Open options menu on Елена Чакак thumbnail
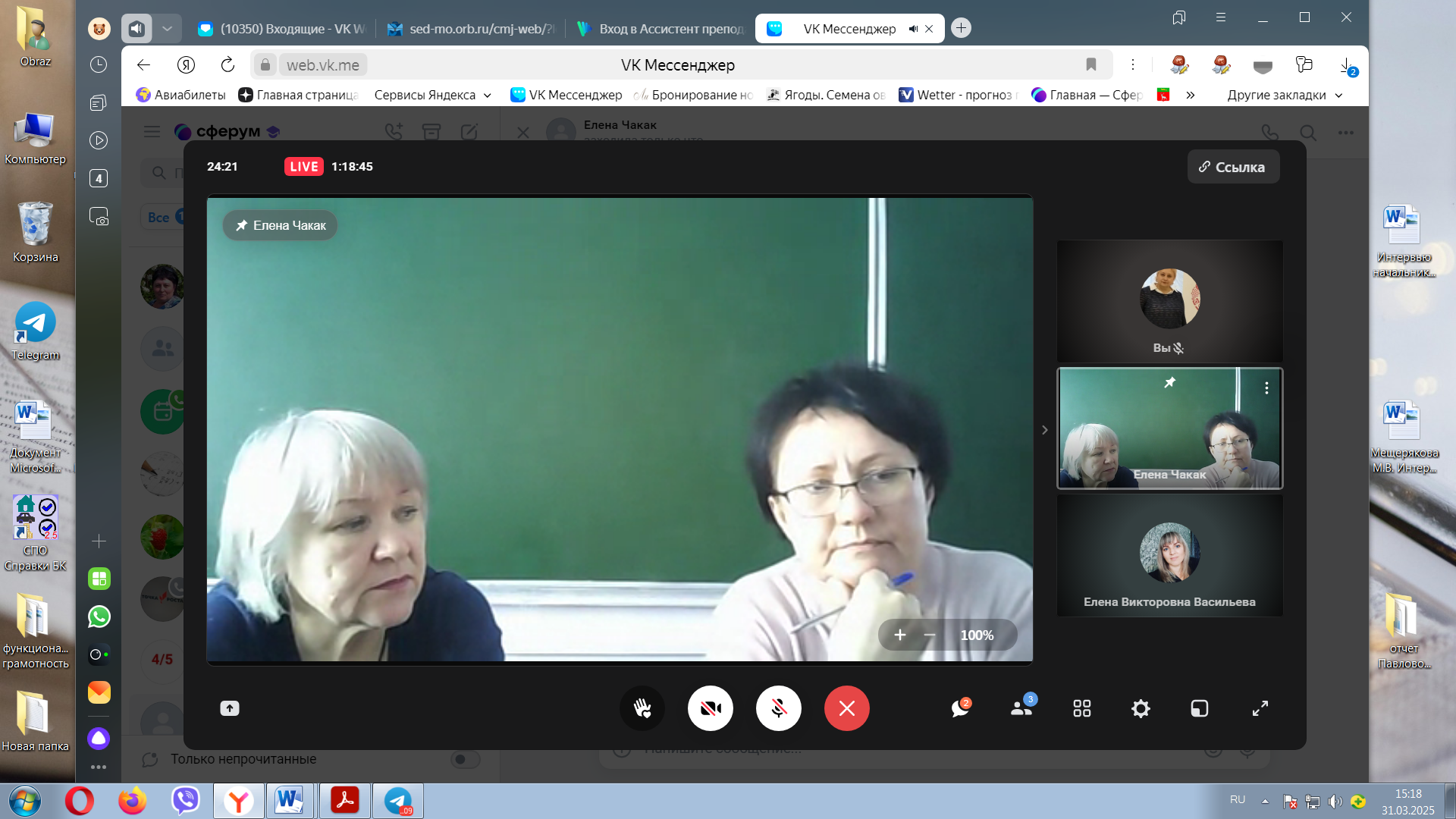The image size is (1456, 819). coord(1266,388)
